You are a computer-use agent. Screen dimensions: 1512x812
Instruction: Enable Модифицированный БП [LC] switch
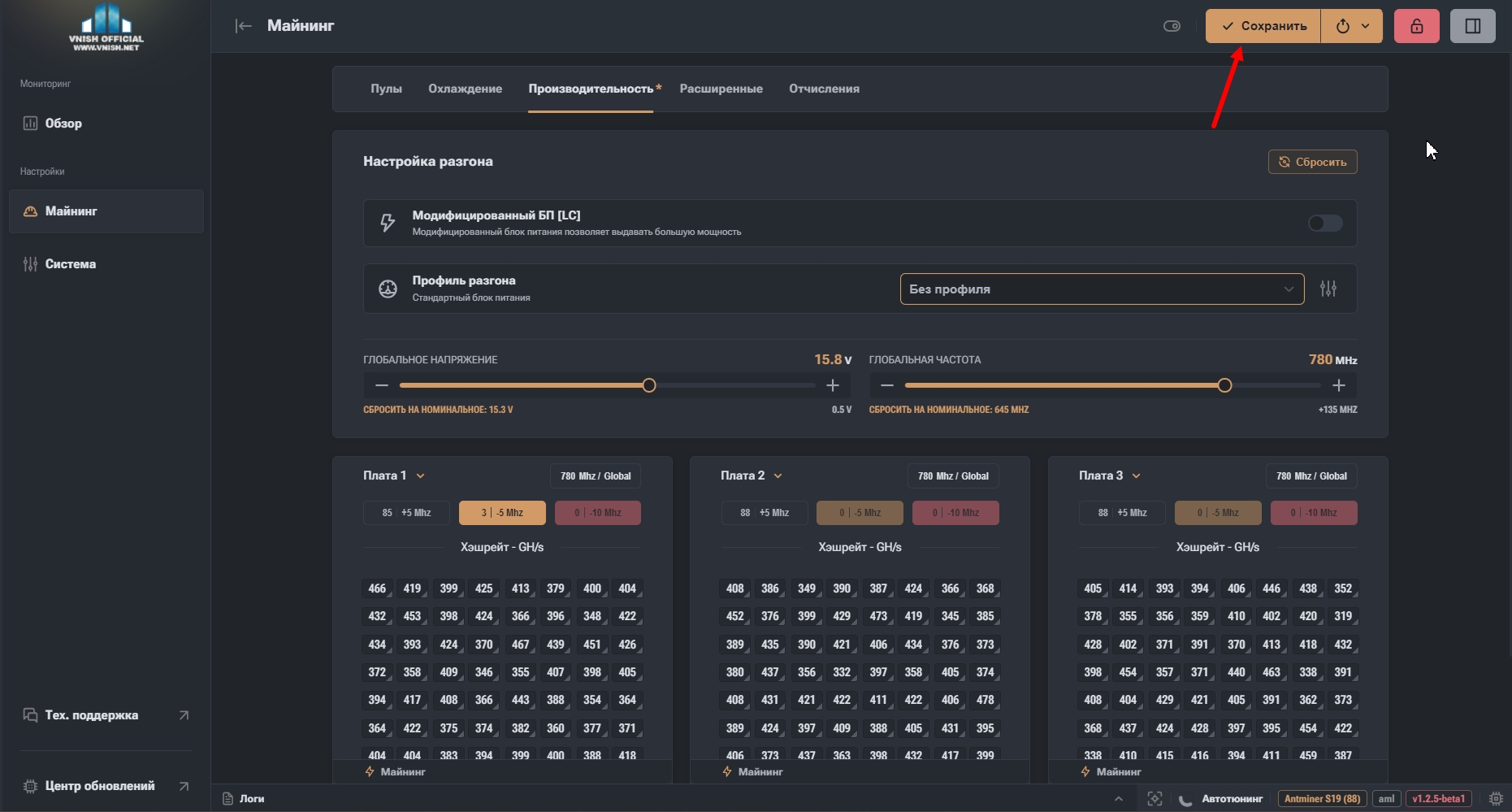pos(1325,224)
